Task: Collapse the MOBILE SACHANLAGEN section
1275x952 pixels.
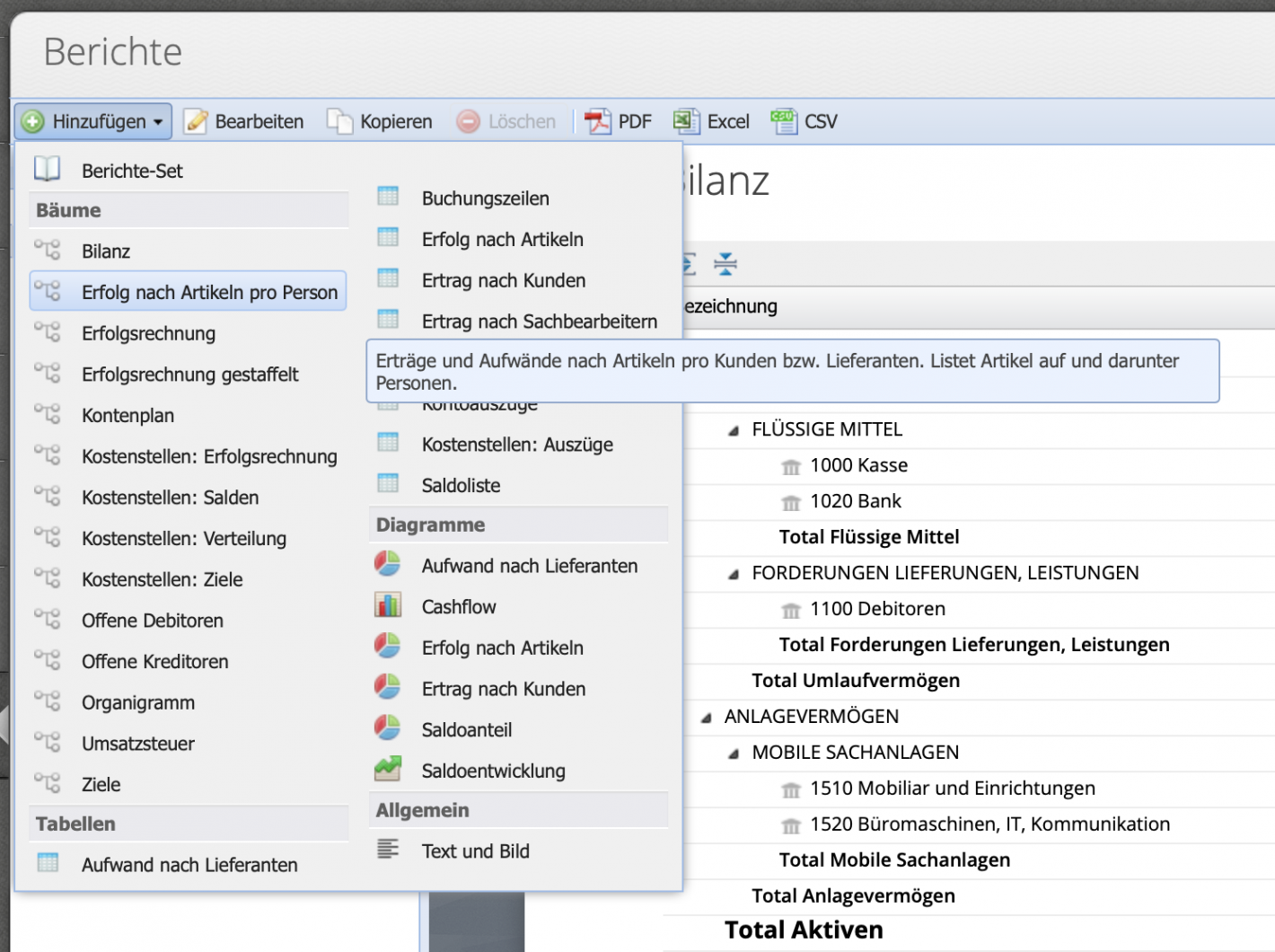Action: click(733, 753)
